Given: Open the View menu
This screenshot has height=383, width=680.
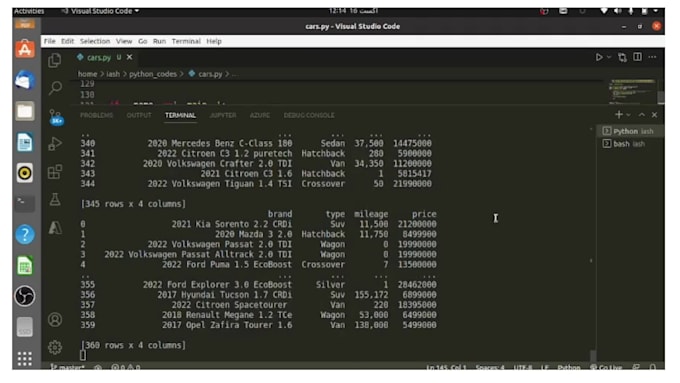Looking at the screenshot, I should coord(124,41).
